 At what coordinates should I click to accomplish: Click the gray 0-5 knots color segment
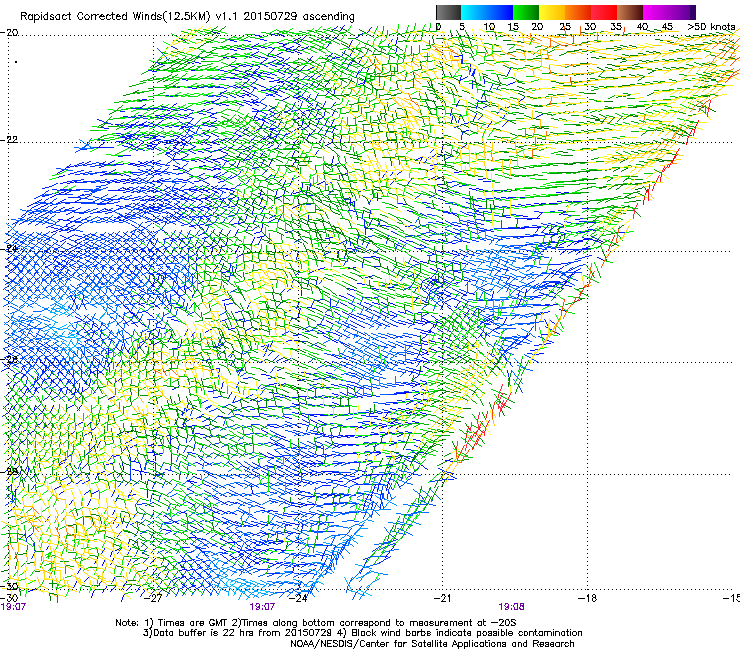448,12
